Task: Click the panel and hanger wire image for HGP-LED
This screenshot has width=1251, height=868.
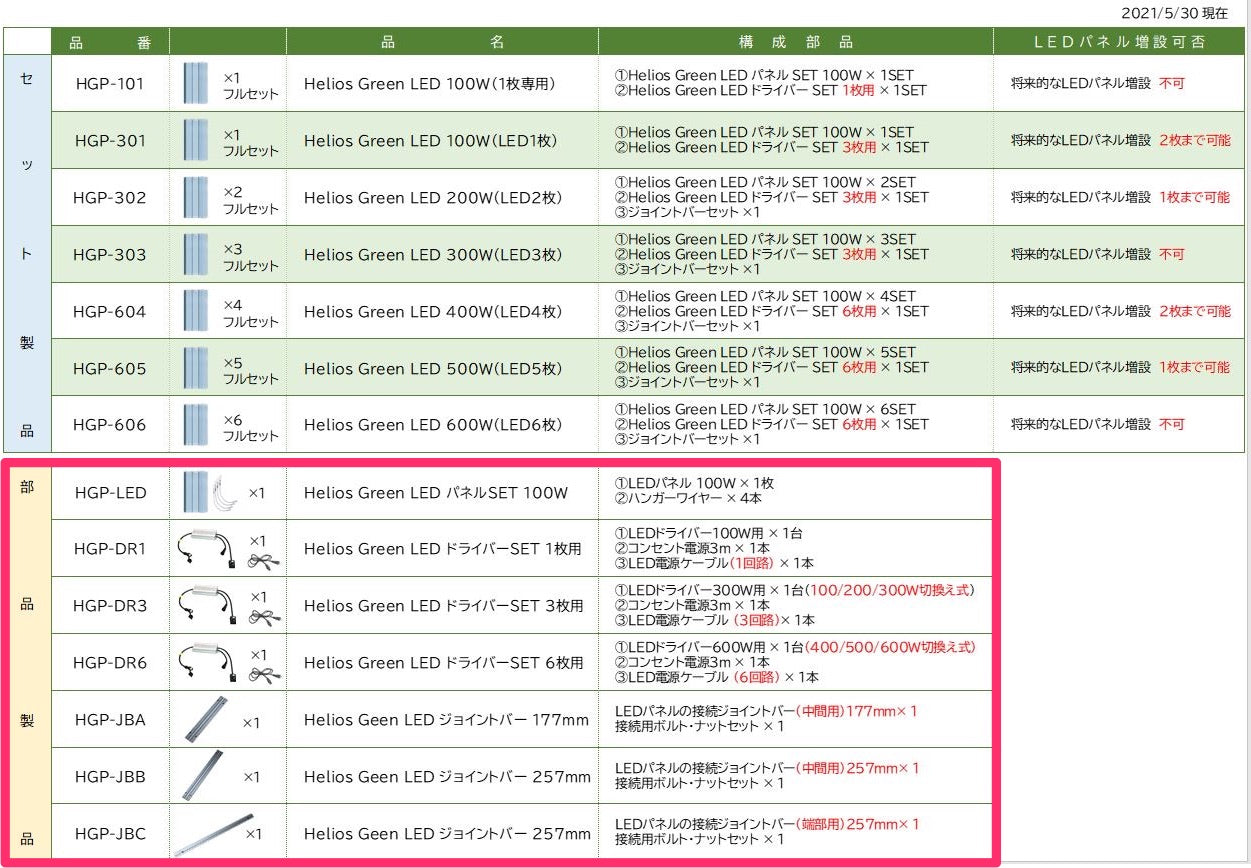Action: pos(213,492)
